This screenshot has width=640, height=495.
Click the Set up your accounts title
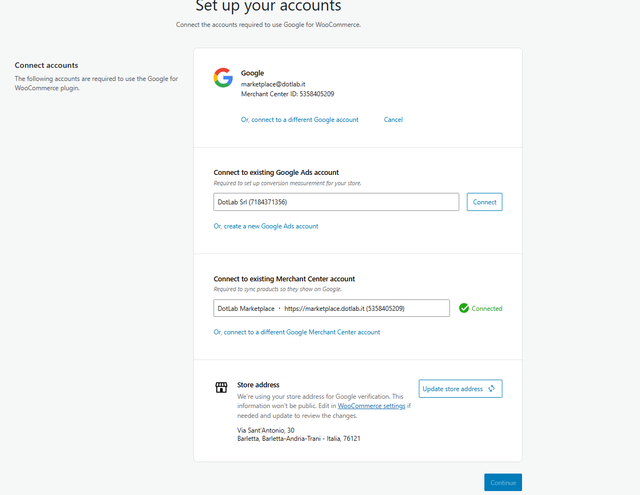pyautogui.click(x=268, y=6)
